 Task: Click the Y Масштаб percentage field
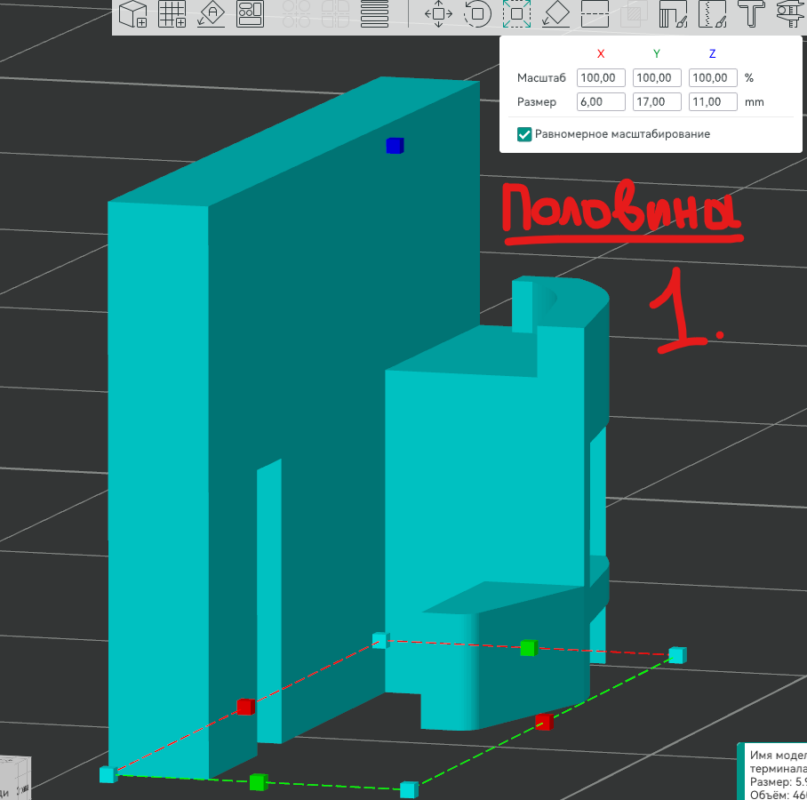click(x=657, y=78)
